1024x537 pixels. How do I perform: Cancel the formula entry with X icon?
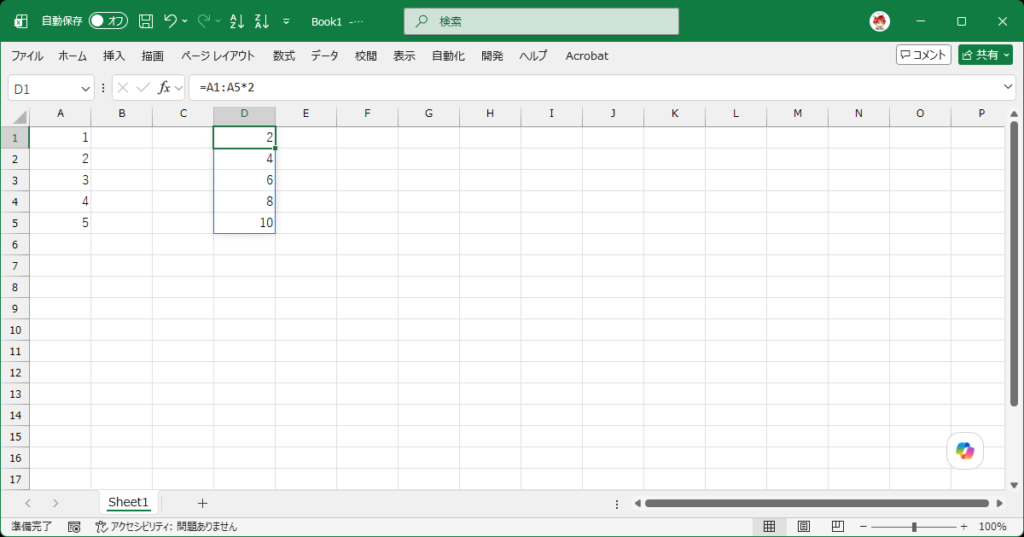[122, 88]
